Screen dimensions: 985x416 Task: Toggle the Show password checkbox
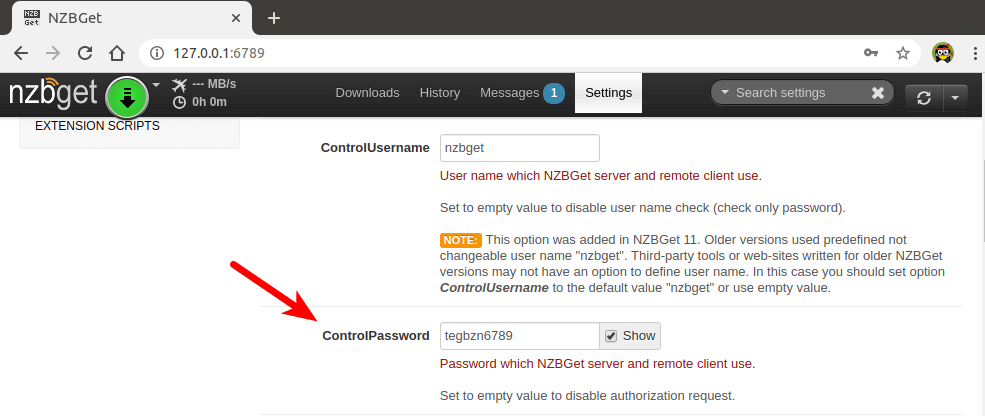coord(611,336)
